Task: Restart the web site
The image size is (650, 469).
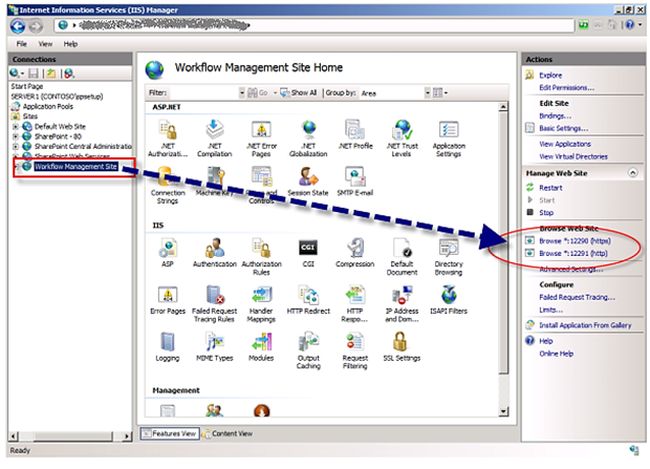Action: pos(551,188)
